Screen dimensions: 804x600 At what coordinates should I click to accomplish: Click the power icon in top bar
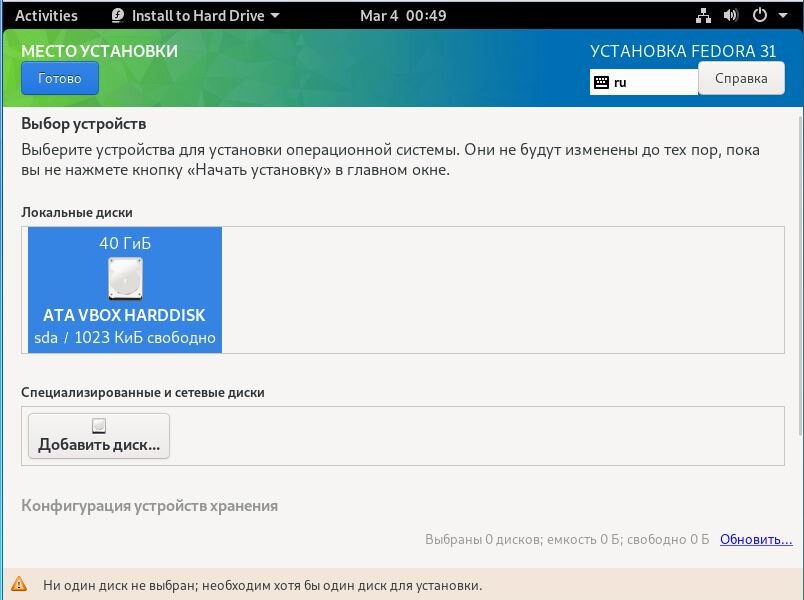(759, 15)
